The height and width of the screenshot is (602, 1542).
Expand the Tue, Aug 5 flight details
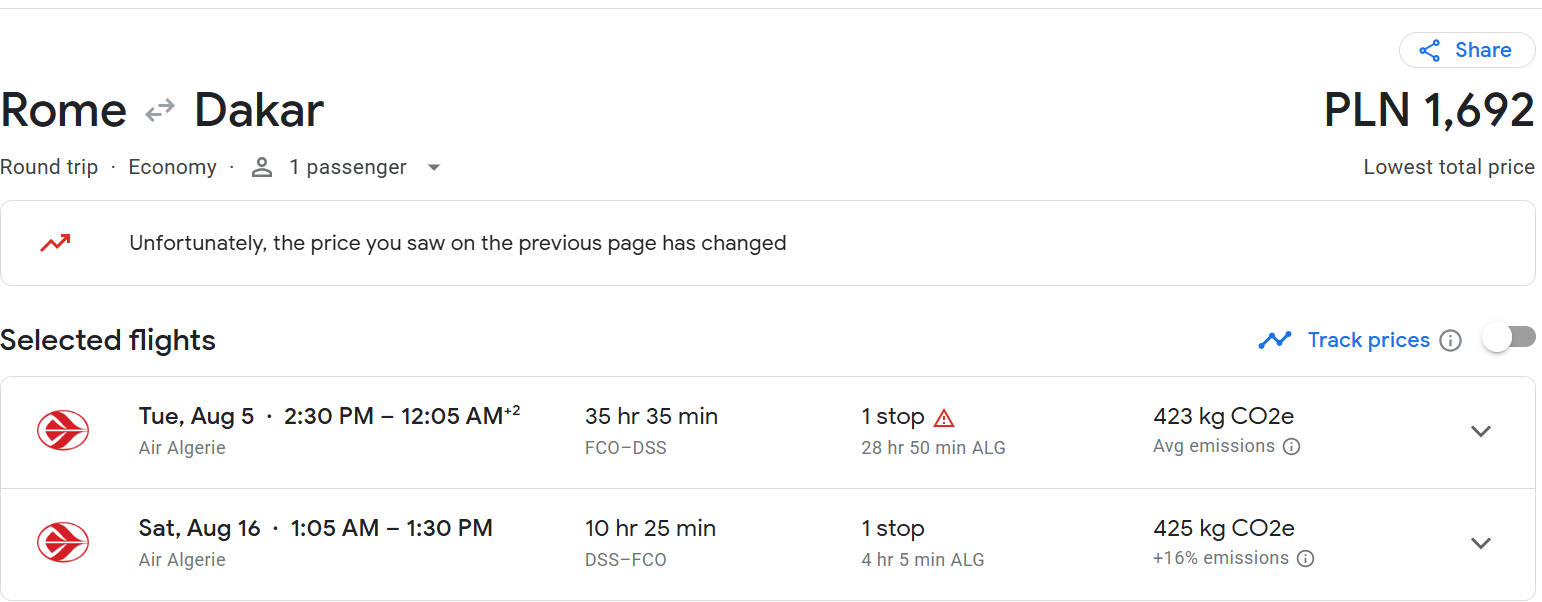pos(1481,431)
